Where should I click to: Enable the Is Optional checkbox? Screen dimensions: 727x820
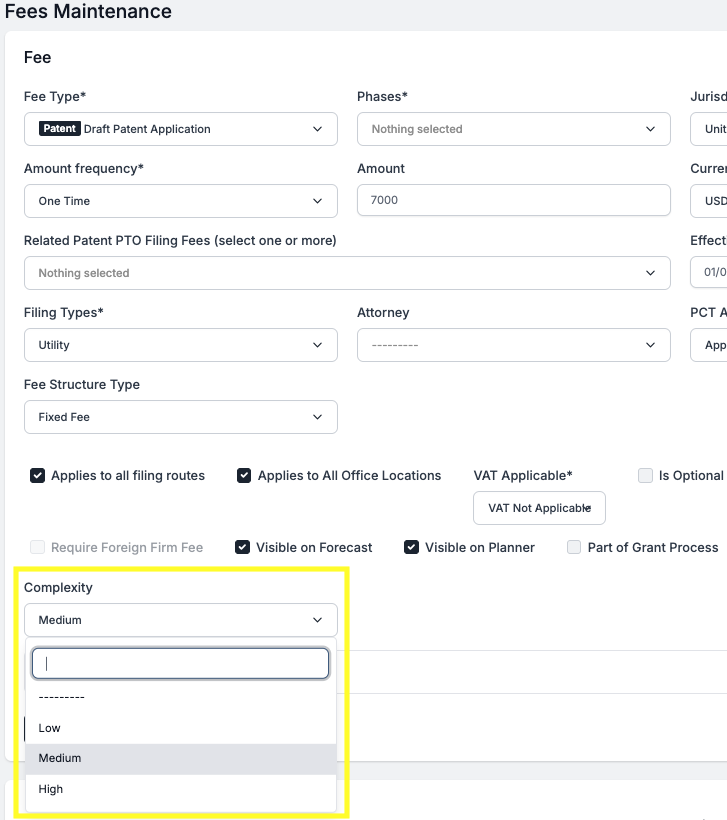tap(646, 476)
